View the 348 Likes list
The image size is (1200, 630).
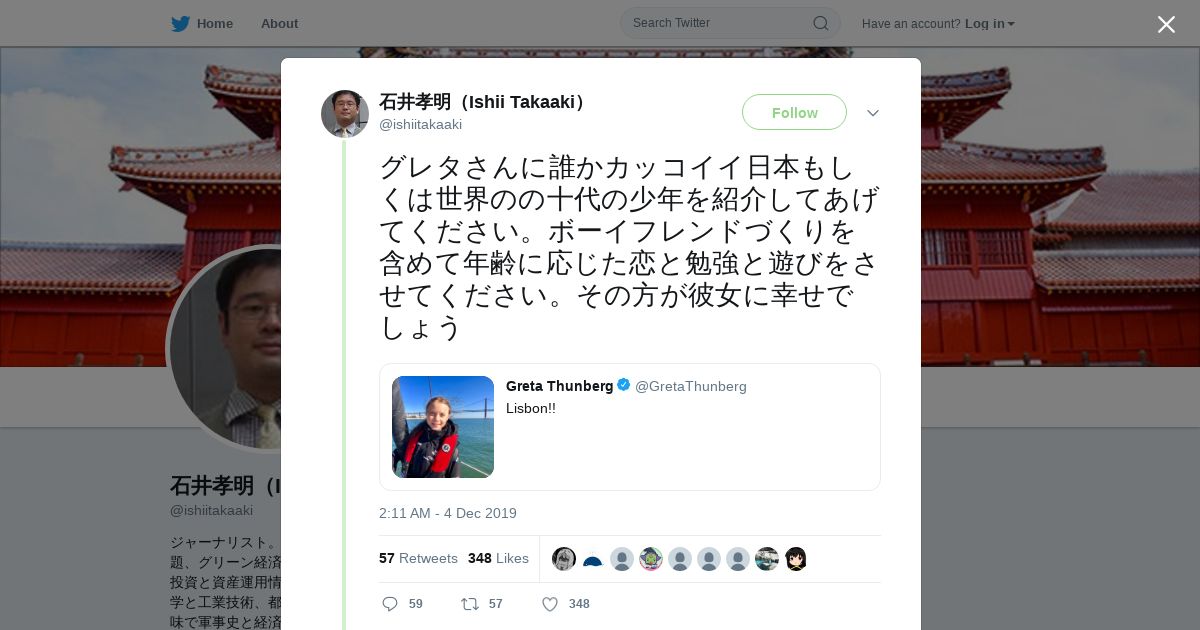pos(498,558)
